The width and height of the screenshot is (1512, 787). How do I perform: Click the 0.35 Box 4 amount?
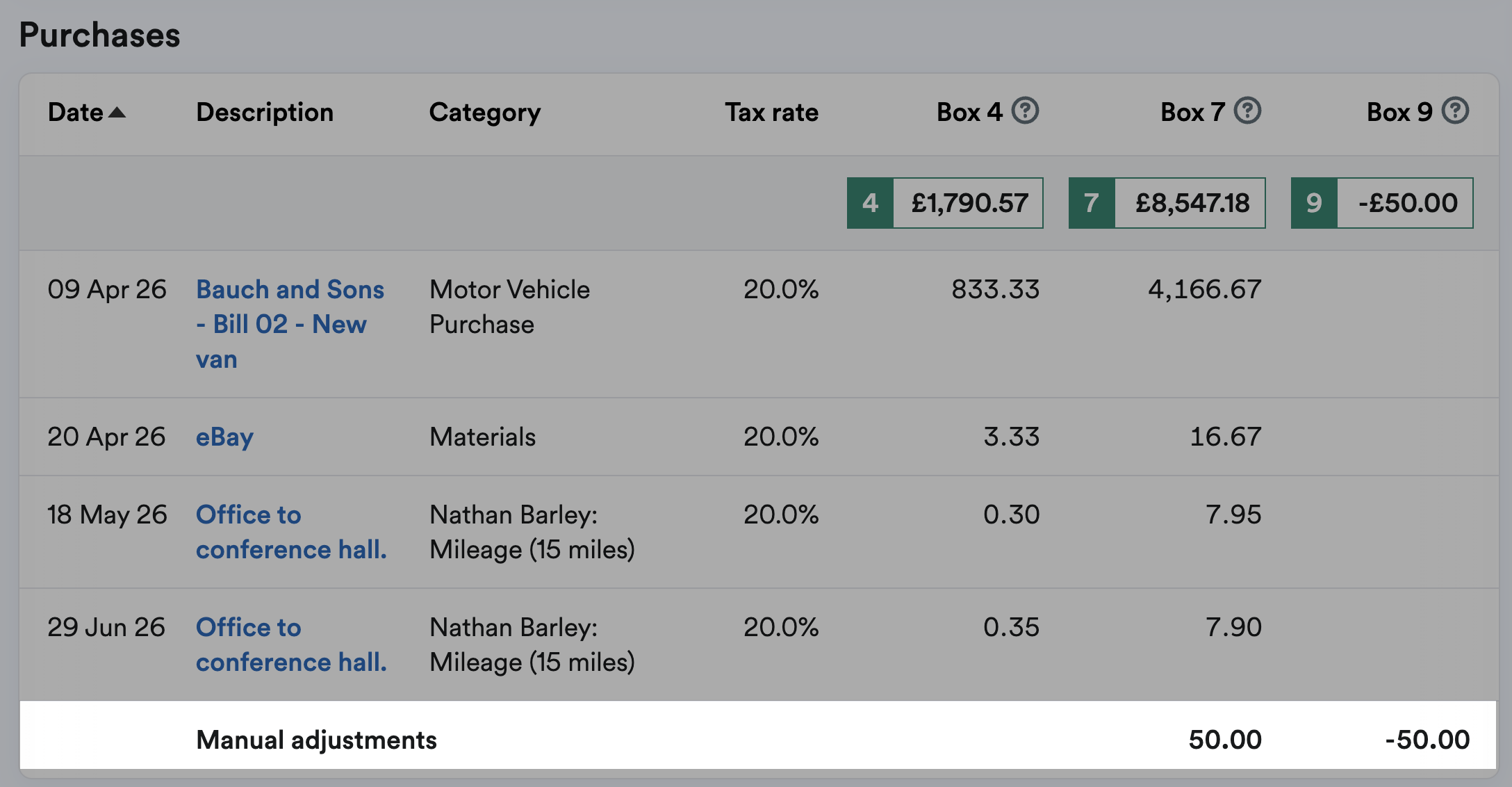point(1011,627)
